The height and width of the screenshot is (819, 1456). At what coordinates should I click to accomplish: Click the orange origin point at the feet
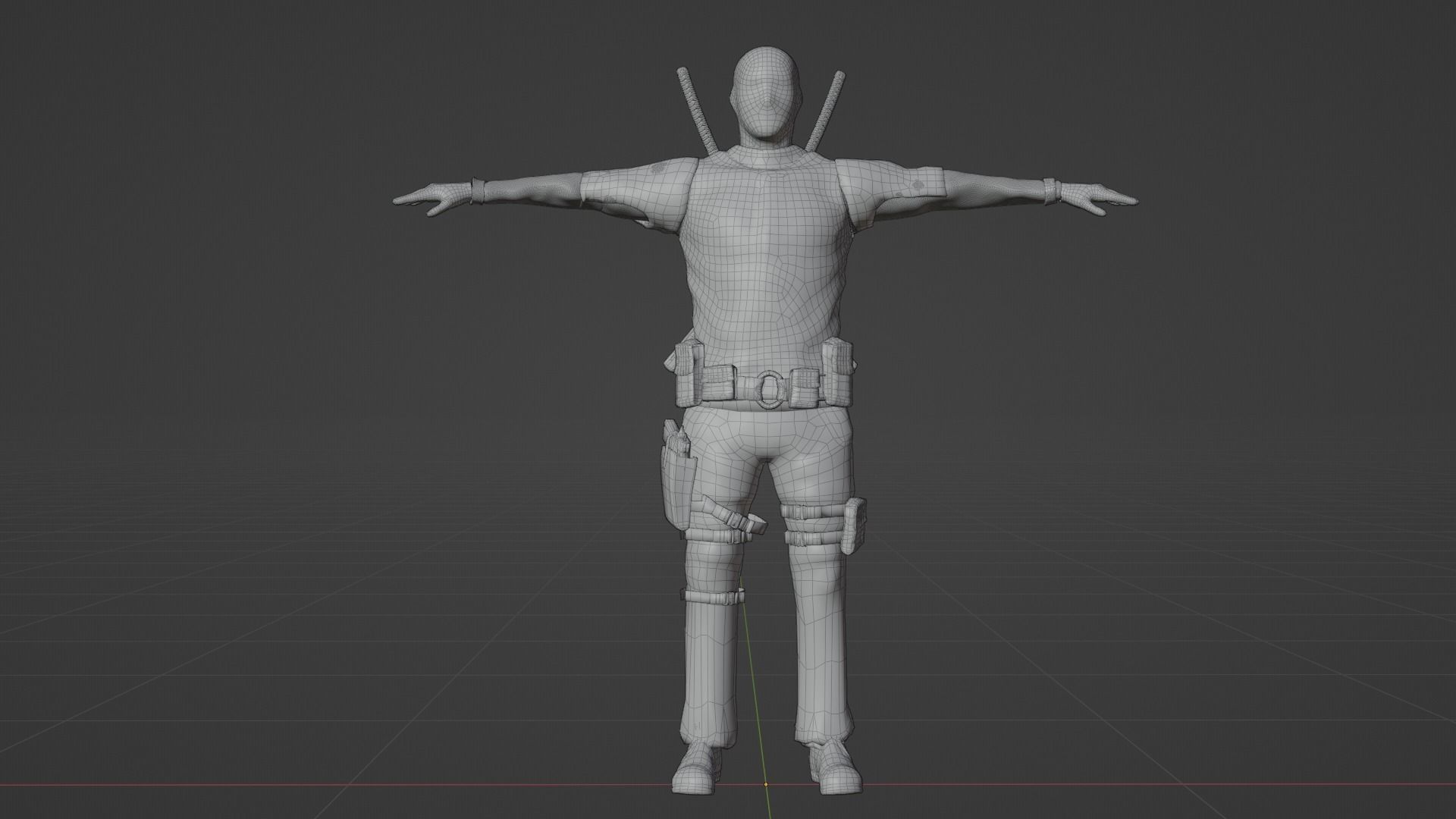pyautogui.click(x=766, y=784)
